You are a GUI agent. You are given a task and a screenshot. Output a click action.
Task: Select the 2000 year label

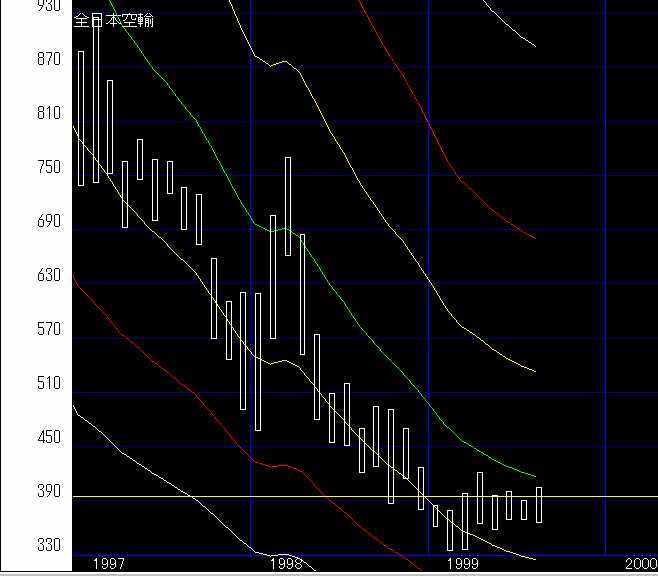(x=640, y=564)
